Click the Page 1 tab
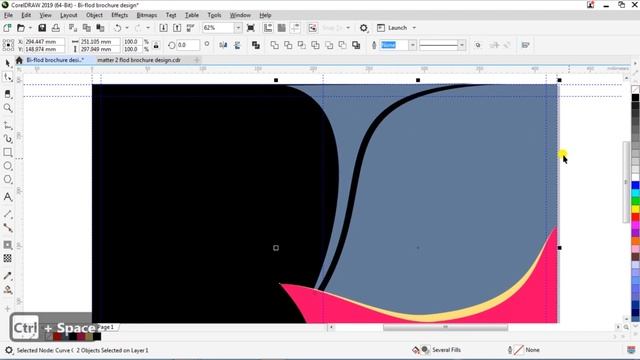Viewport: 640px width, 360px height. [107, 327]
